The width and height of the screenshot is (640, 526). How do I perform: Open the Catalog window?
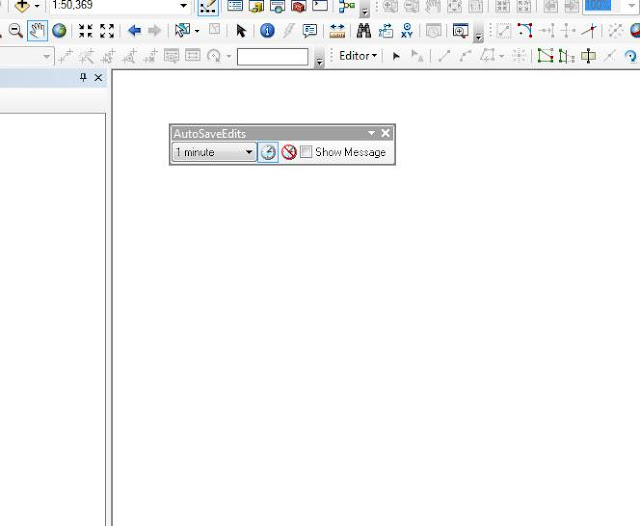pyautogui.click(x=256, y=6)
